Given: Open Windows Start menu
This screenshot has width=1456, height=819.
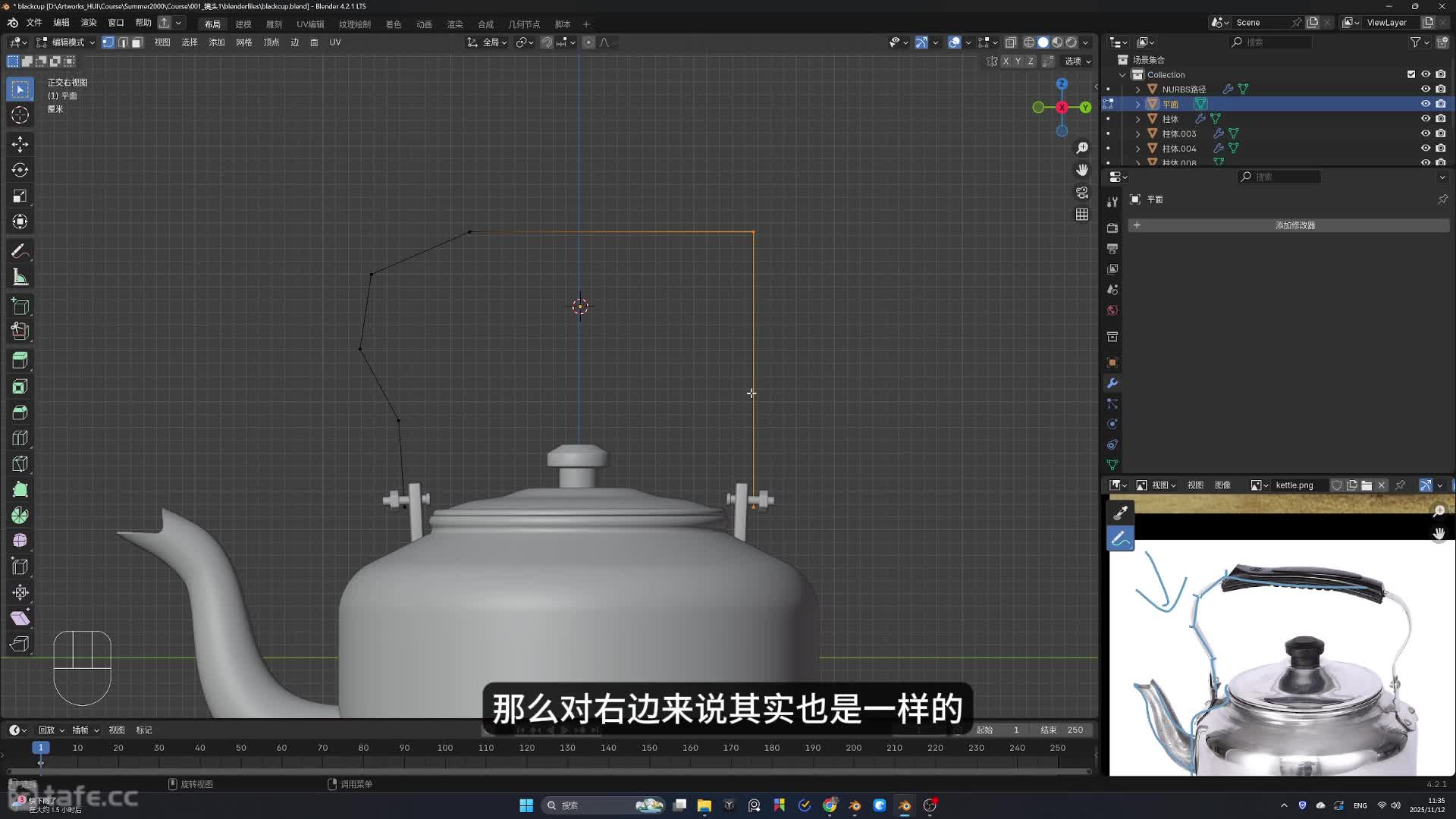Looking at the screenshot, I should [526, 805].
